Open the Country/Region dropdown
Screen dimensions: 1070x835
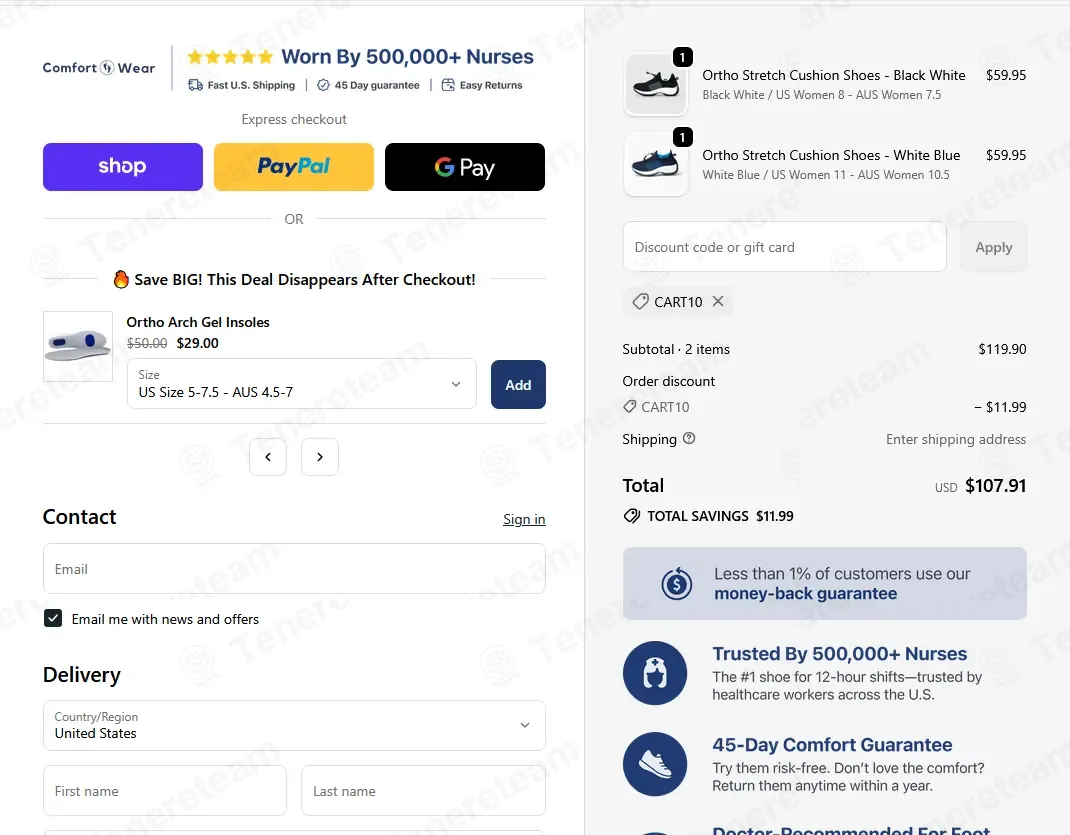click(294, 725)
